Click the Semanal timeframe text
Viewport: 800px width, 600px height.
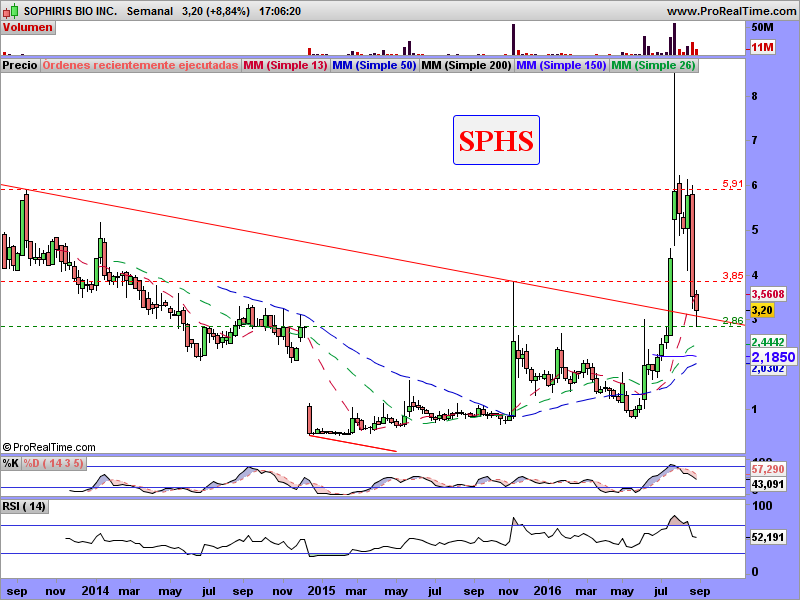point(149,11)
